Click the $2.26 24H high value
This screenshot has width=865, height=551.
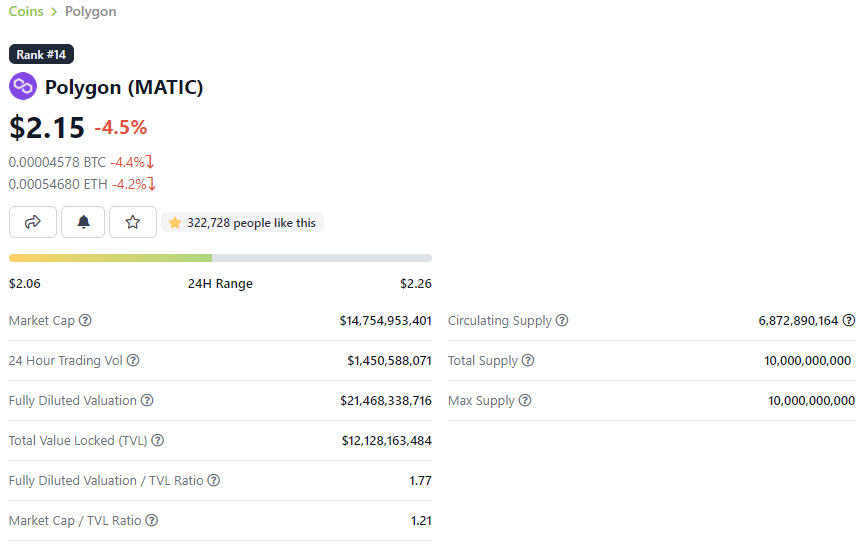click(416, 283)
